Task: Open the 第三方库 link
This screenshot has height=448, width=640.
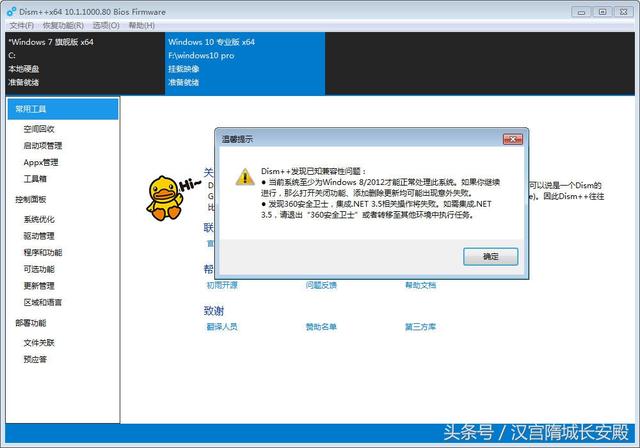Action: coord(420,327)
